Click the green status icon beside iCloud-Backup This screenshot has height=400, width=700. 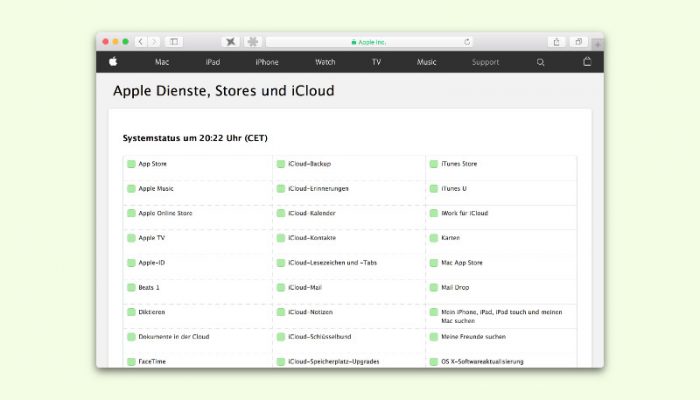(281, 164)
